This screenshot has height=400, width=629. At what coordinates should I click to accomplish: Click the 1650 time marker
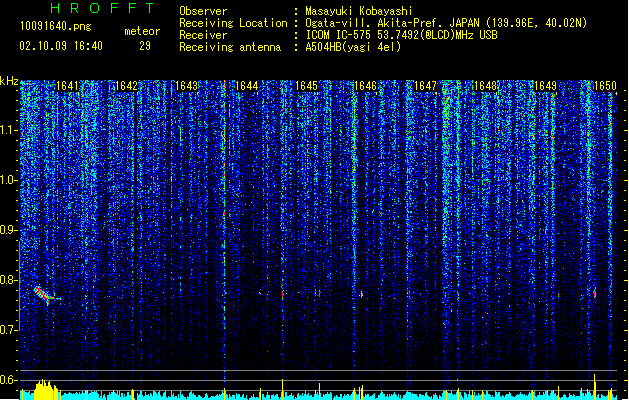coord(605,86)
